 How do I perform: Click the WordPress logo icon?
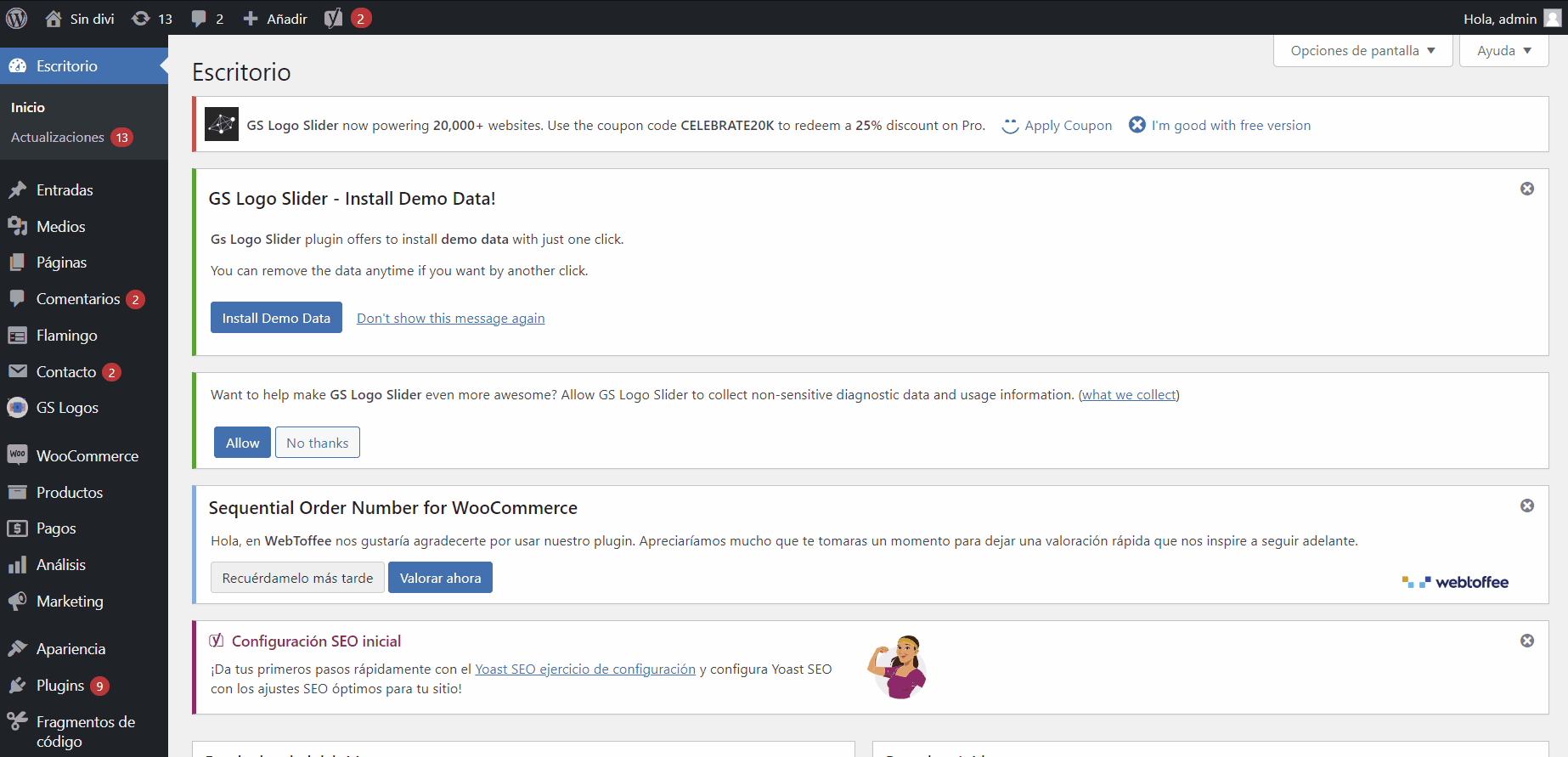coord(17,18)
